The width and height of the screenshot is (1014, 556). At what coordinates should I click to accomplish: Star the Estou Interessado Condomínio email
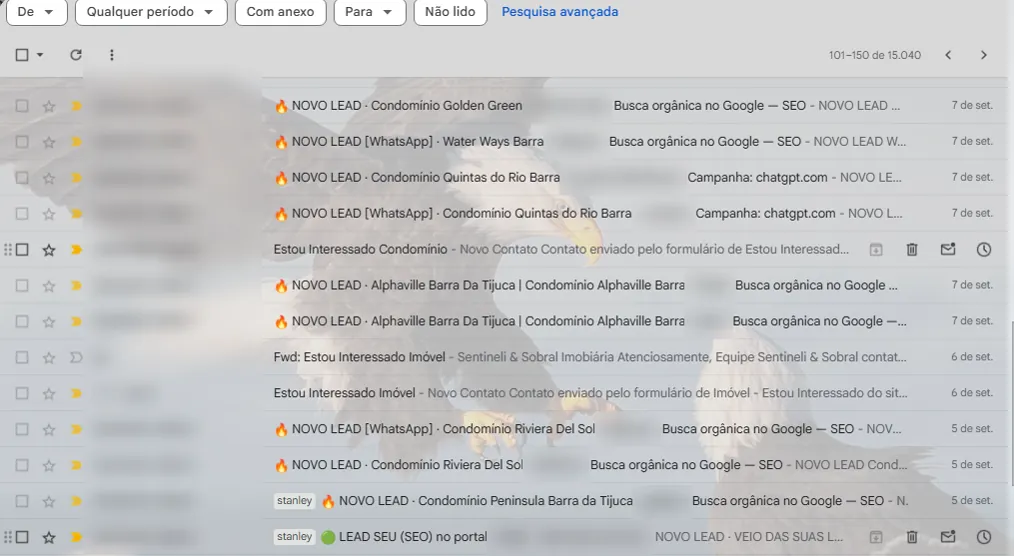[49, 250]
